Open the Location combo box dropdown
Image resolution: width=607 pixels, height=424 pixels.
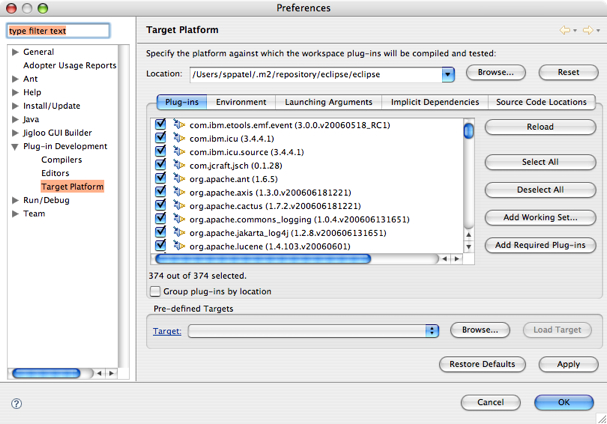click(448, 74)
